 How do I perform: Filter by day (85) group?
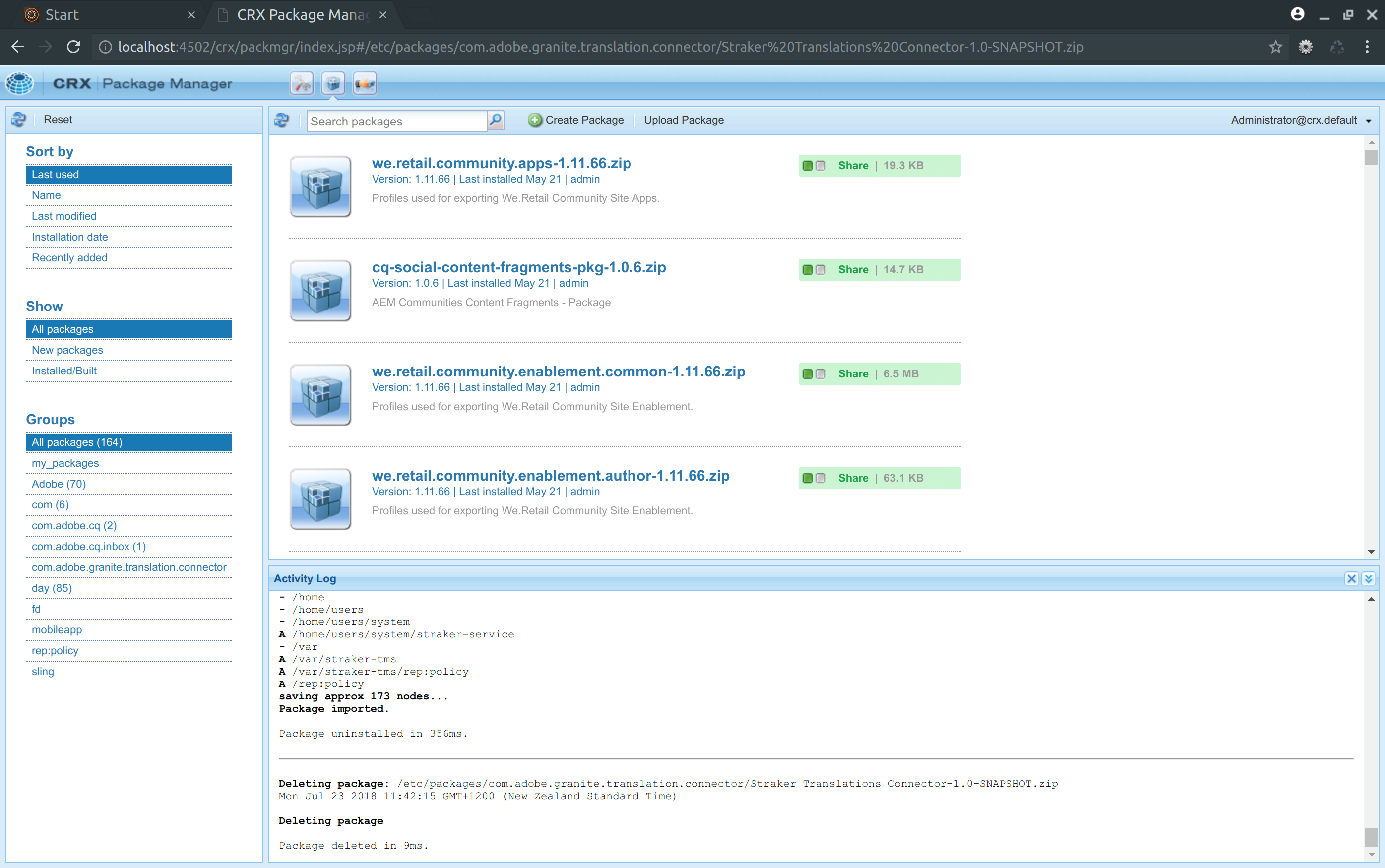click(x=129, y=588)
